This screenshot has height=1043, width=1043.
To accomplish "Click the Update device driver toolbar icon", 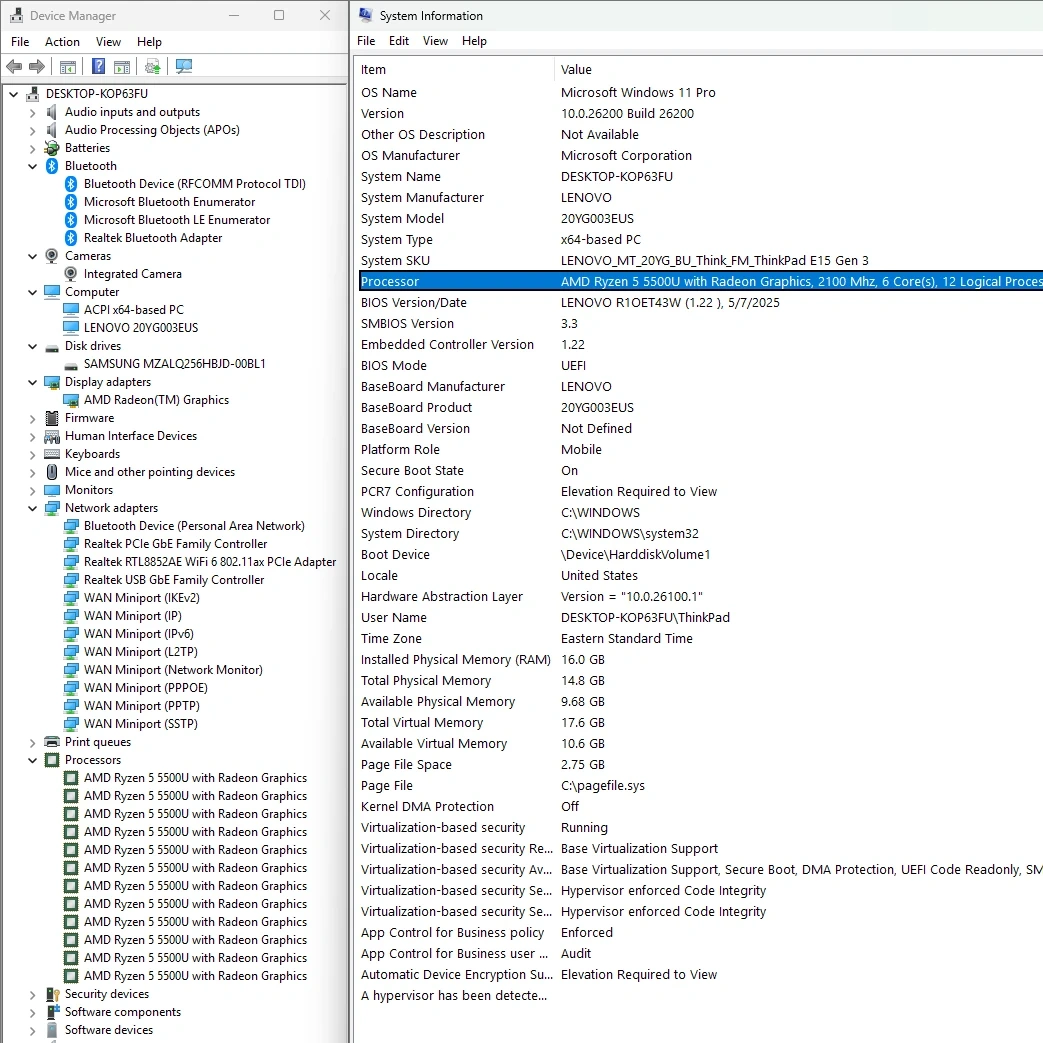I will [x=152, y=67].
